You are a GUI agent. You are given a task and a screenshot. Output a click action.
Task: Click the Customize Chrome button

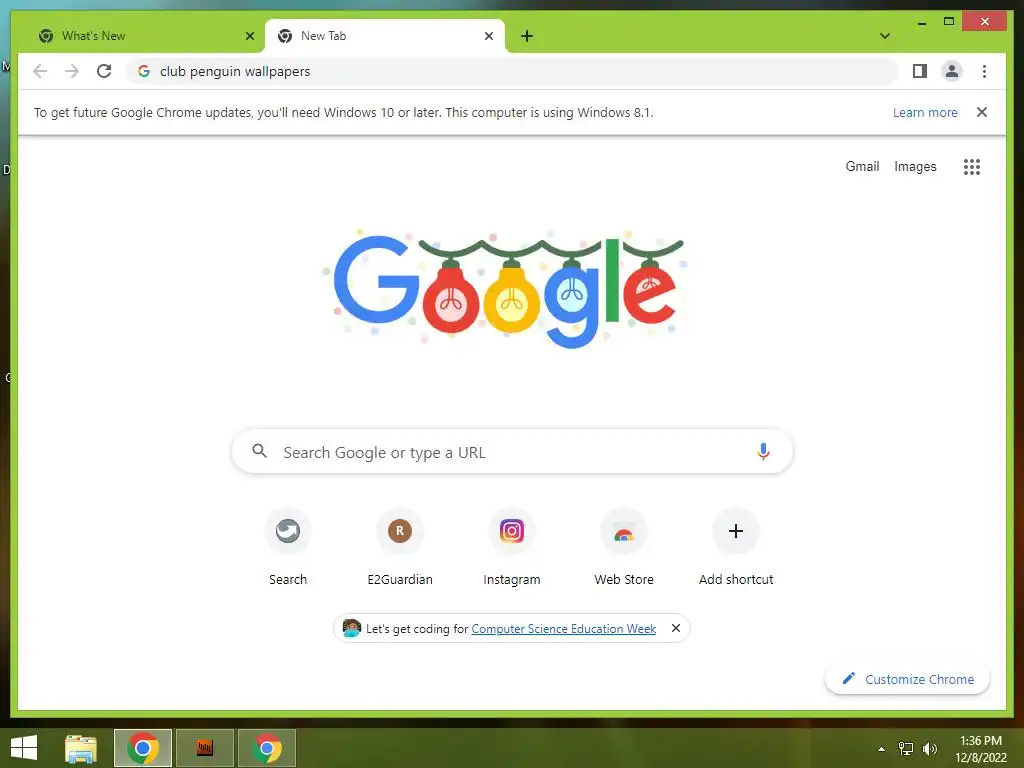[x=907, y=679]
